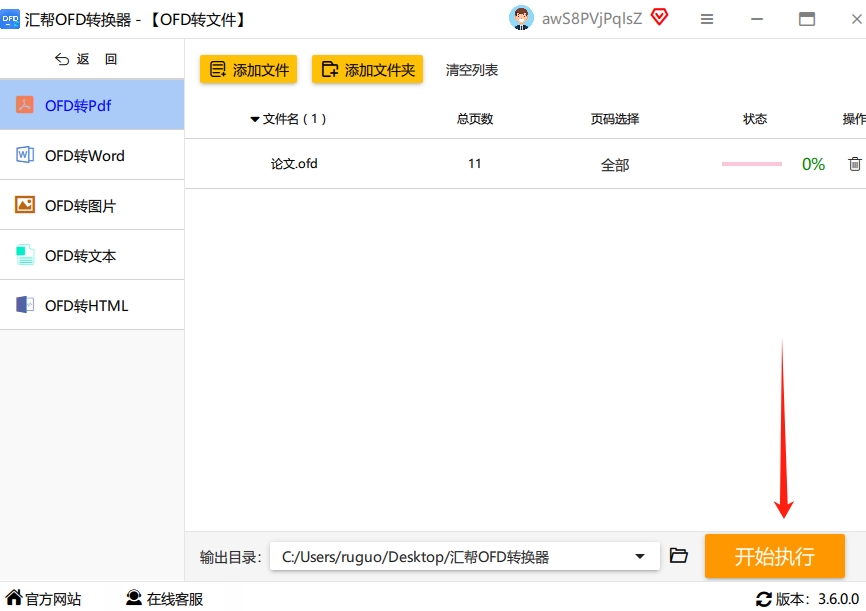
Task: Click the user avatar icon
Action: 521,18
